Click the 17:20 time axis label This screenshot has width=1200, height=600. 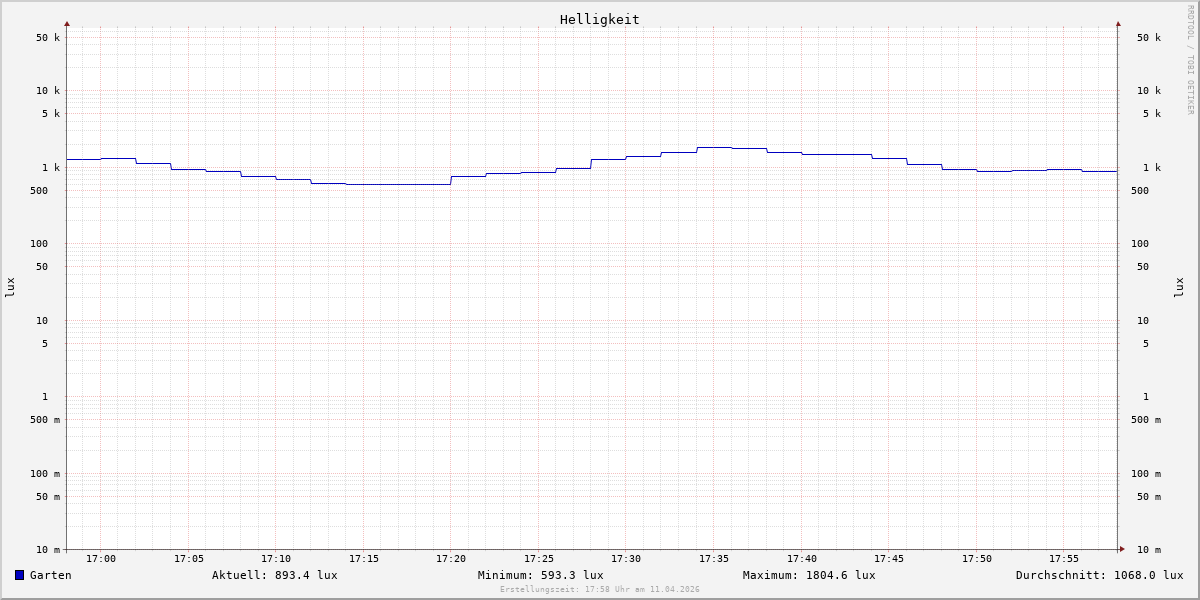click(451, 559)
